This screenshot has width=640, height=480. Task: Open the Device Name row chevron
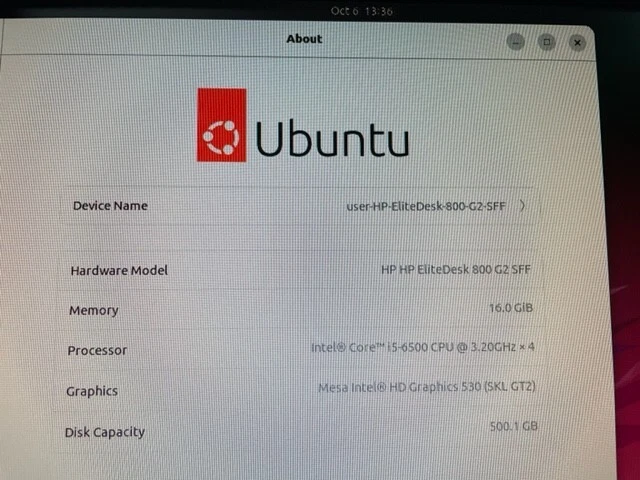(522, 205)
